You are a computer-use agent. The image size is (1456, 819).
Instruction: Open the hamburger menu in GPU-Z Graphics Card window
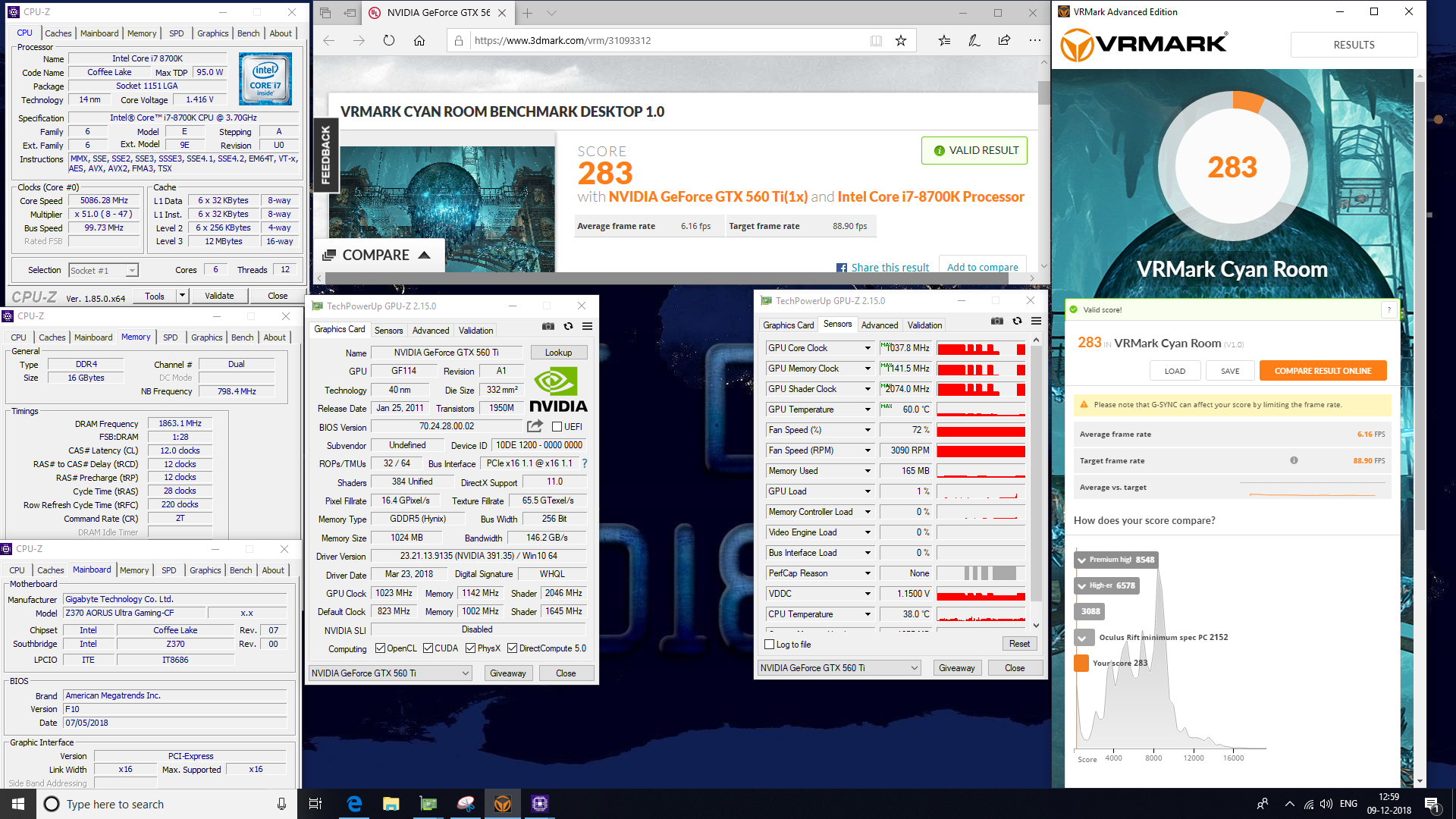(x=587, y=327)
